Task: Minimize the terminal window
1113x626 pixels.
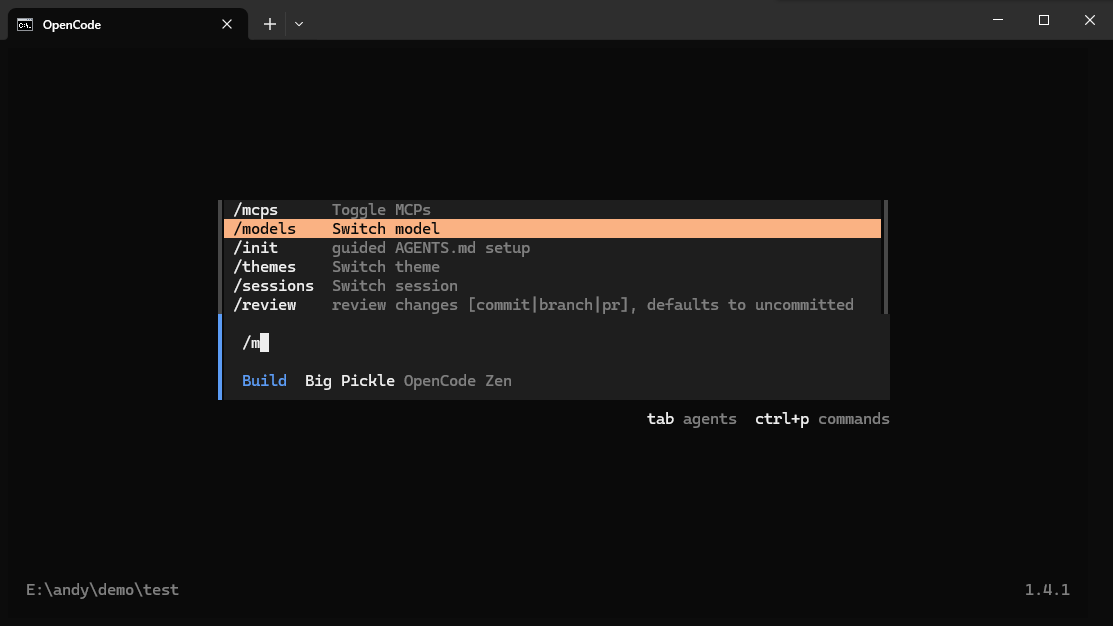Action: pos(997,20)
